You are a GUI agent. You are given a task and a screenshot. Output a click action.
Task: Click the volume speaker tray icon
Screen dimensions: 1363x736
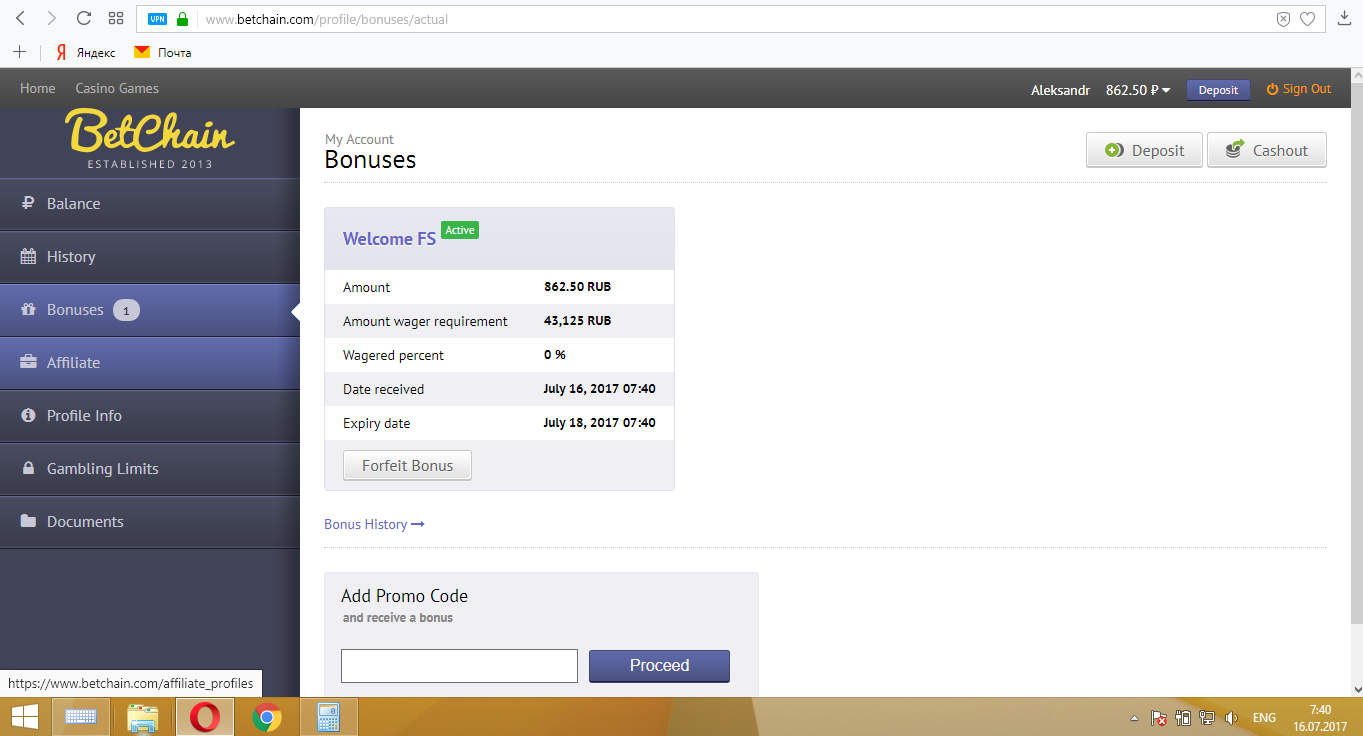1231,718
